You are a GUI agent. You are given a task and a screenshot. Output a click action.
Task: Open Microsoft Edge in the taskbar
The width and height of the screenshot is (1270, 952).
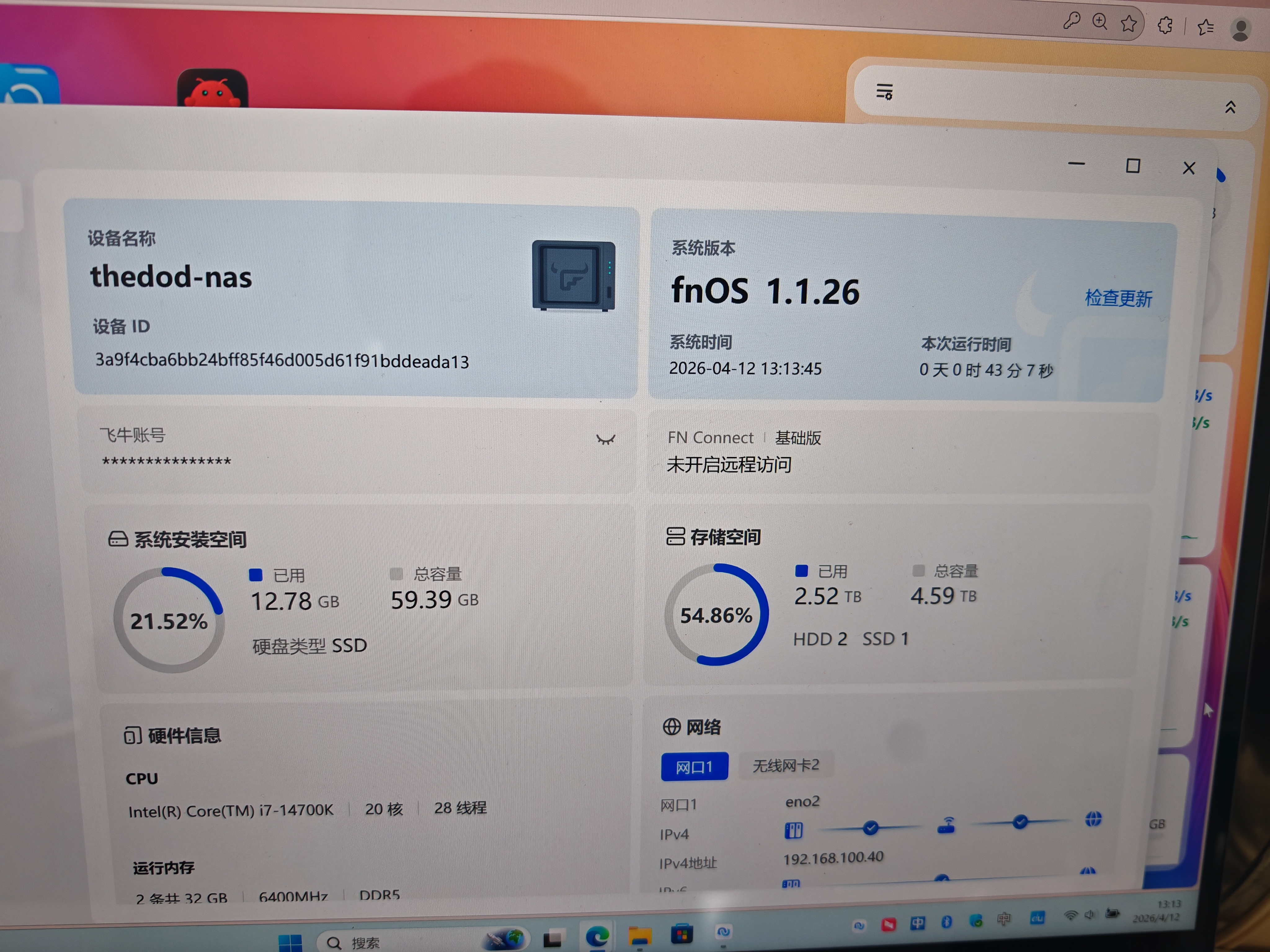pos(597,937)
